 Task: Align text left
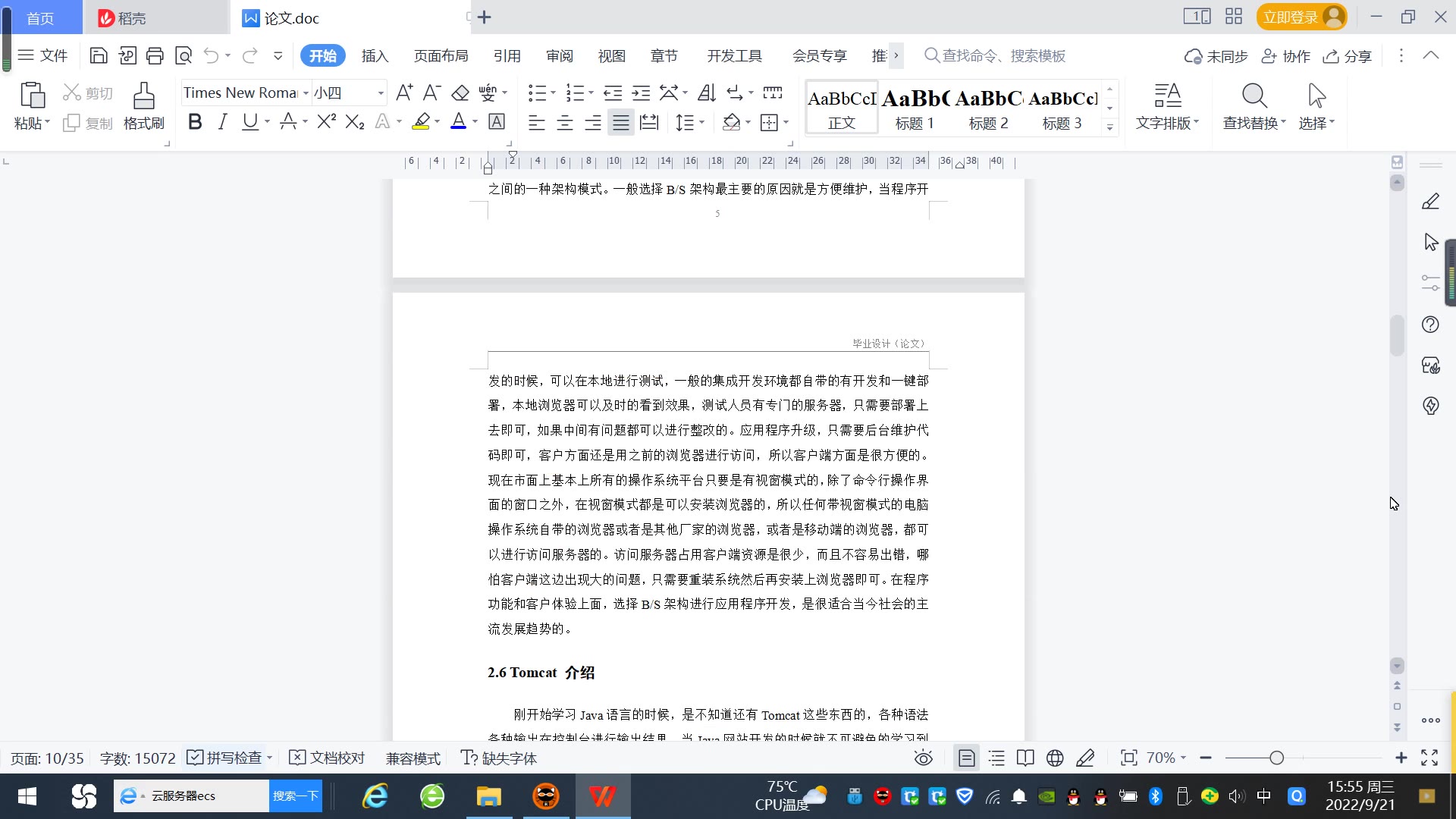[537, 122]
